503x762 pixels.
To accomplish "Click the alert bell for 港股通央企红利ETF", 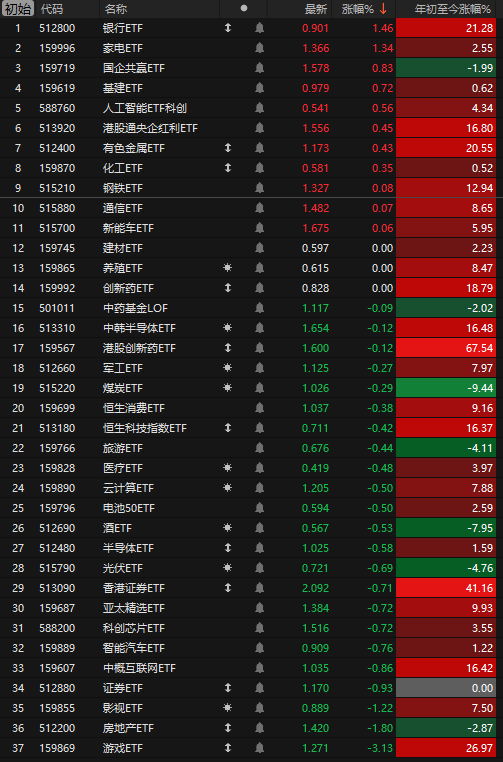I will [x=260, y=128].
